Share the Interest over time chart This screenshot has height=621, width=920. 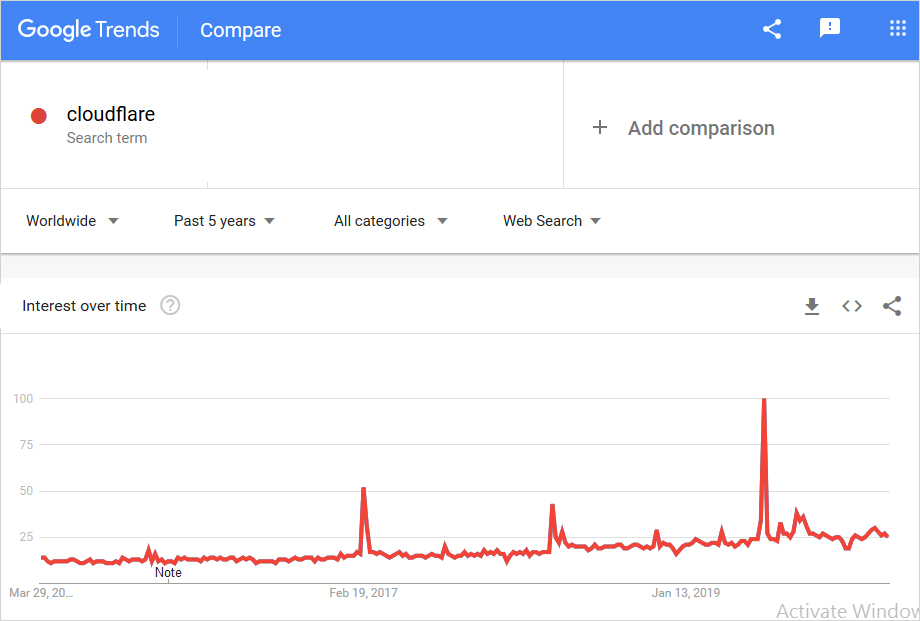click(x=892, y=307)
